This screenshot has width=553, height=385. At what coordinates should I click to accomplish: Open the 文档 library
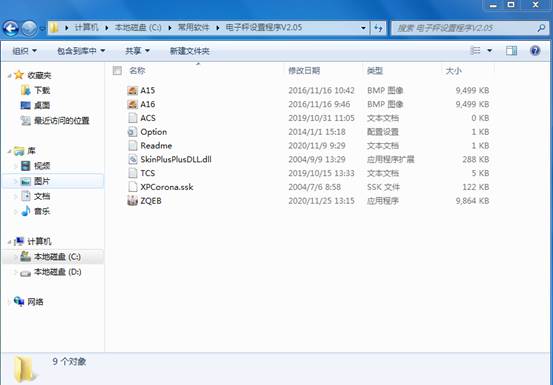click(42, 196)
